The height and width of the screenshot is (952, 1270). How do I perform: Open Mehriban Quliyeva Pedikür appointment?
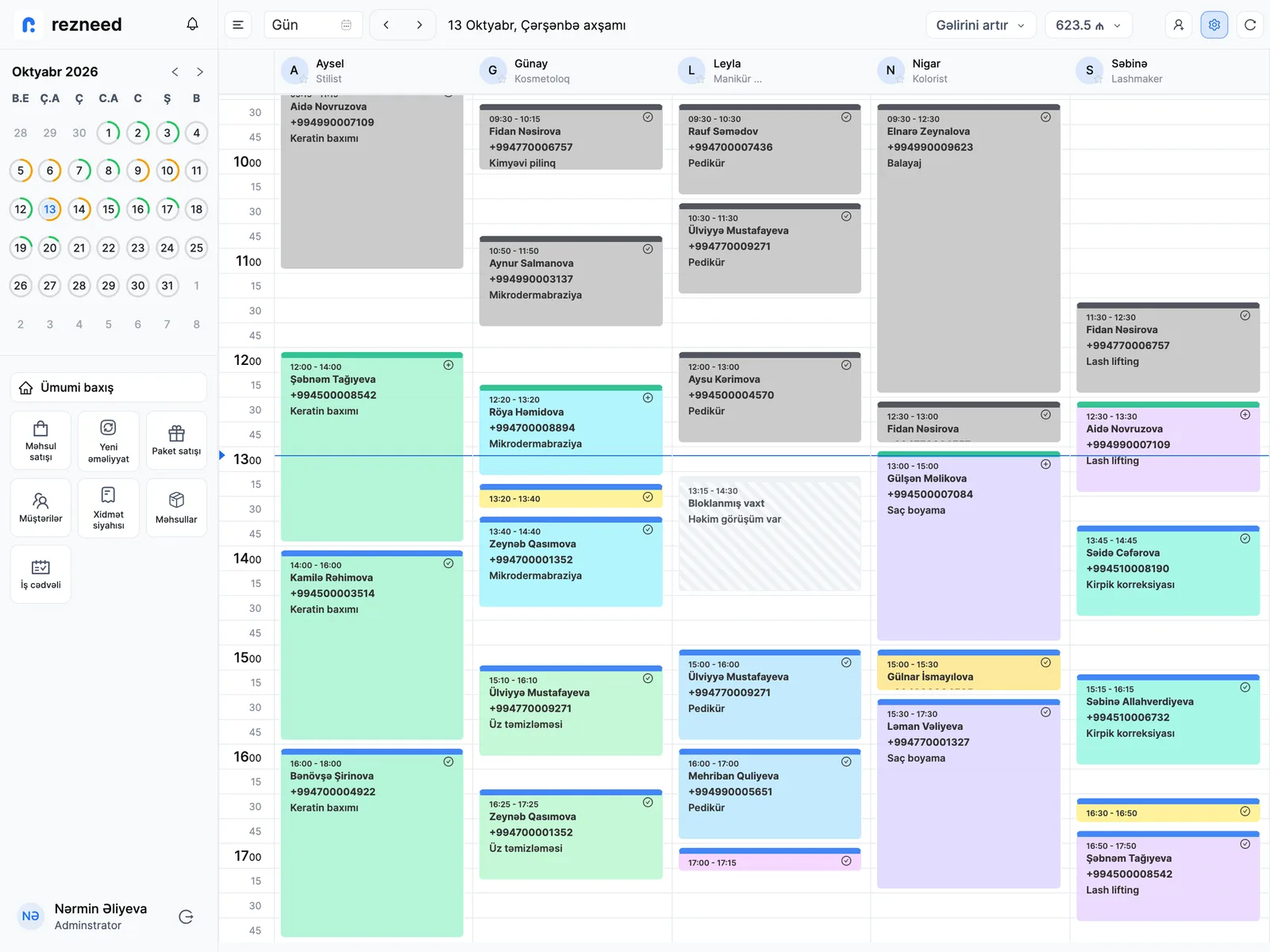click(x=770, y=793)
